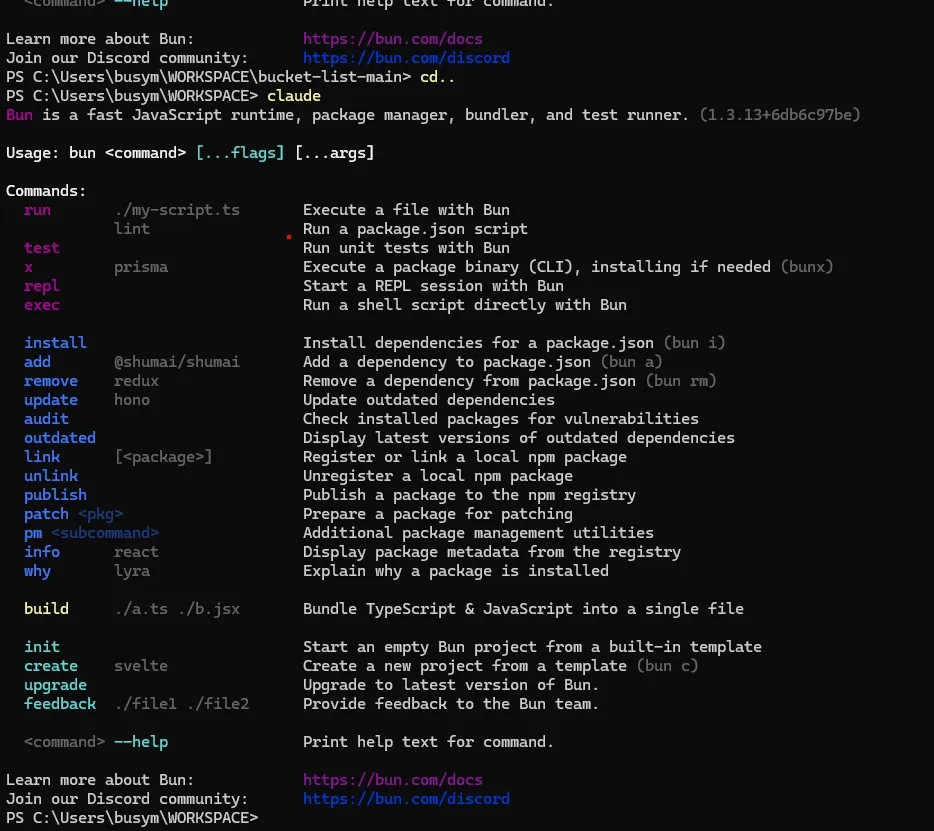This screenshot has width=934, height=831.
Task: Open the last https://bun.com/docs link near the final prompt
Action: tap(393, 780)
